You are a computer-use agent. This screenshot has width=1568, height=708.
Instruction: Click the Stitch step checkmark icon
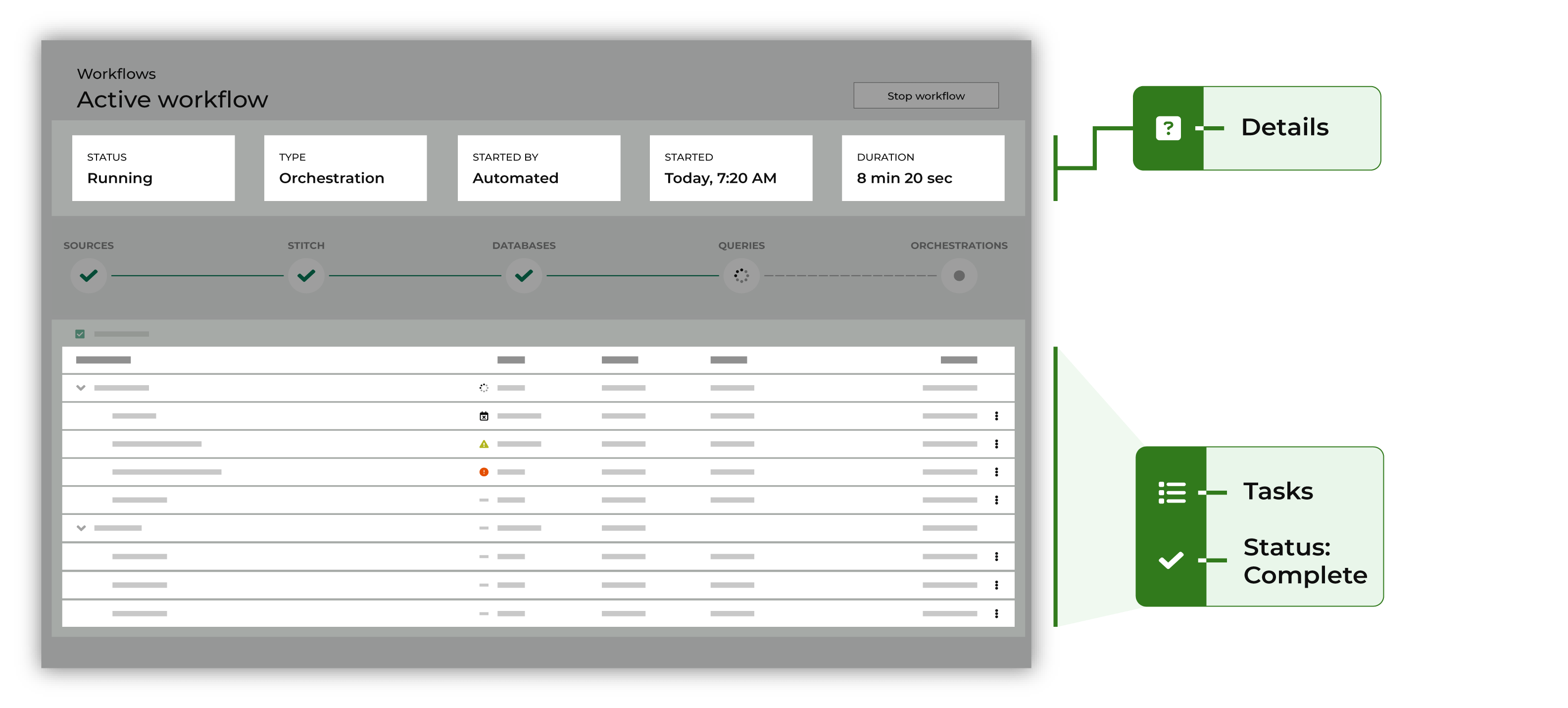tap(306, 276)
